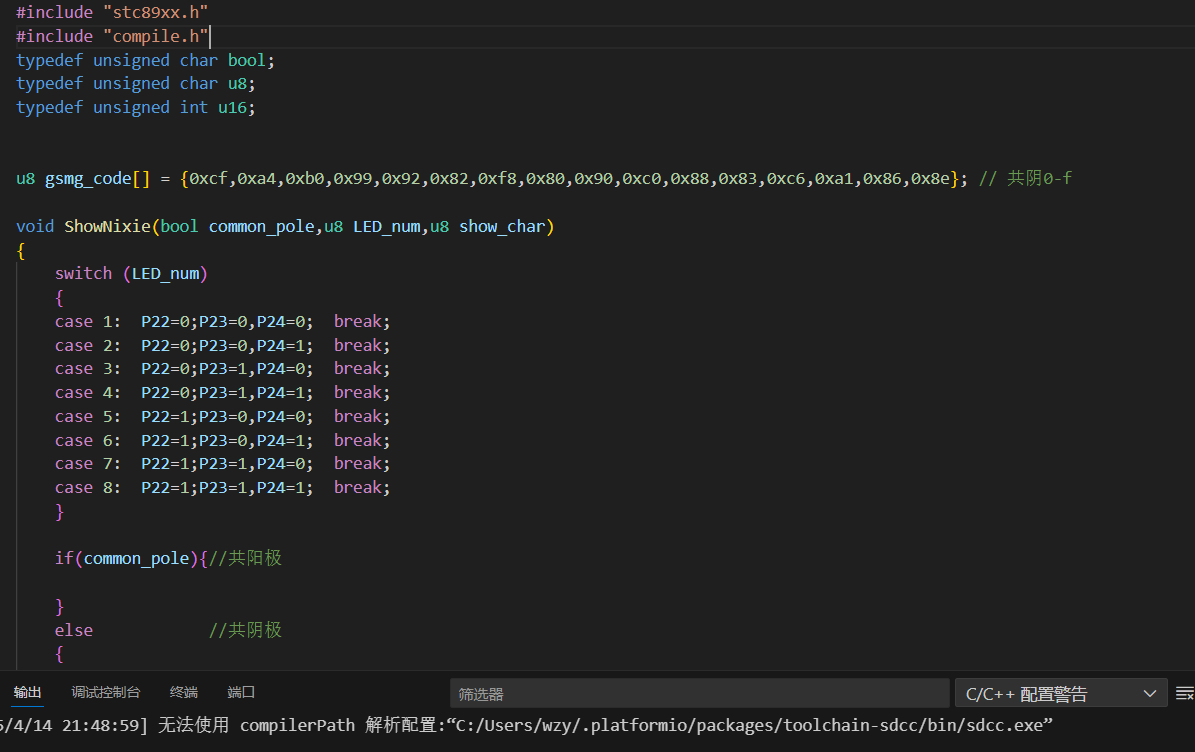Viewport: 1195px width, 752px height.
Task: Click the 筛选器 filter input box
Action: click(x=698, y=693)
